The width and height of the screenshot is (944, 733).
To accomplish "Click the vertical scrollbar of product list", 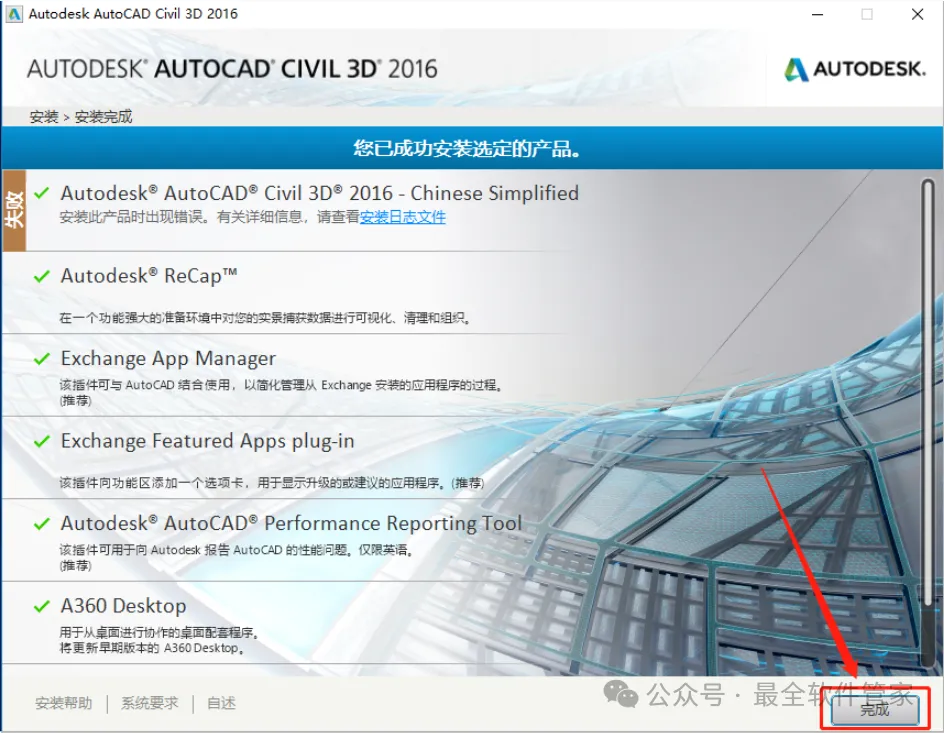I will (x=928, y=421).
